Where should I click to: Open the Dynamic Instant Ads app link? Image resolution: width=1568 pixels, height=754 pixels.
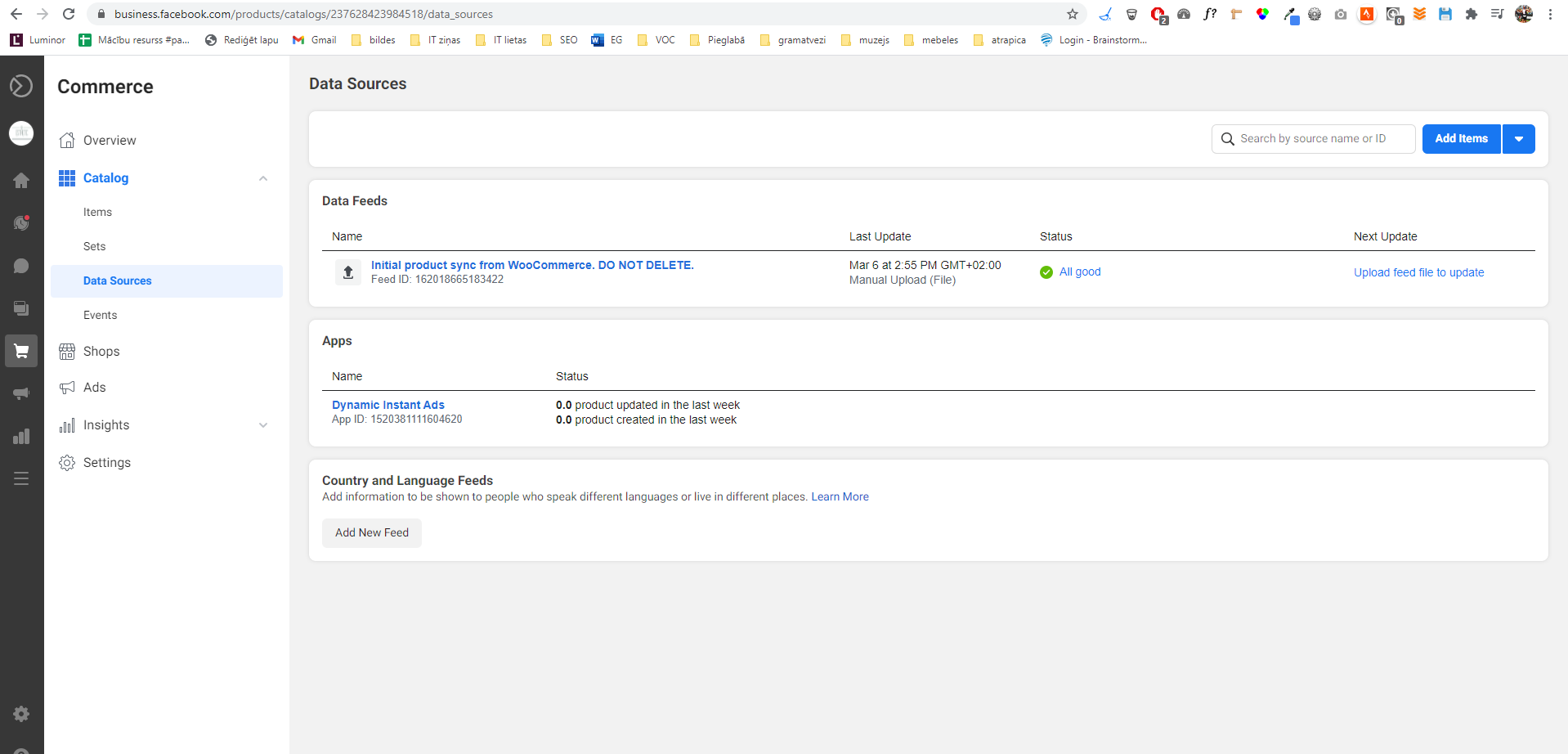point(388,405)
